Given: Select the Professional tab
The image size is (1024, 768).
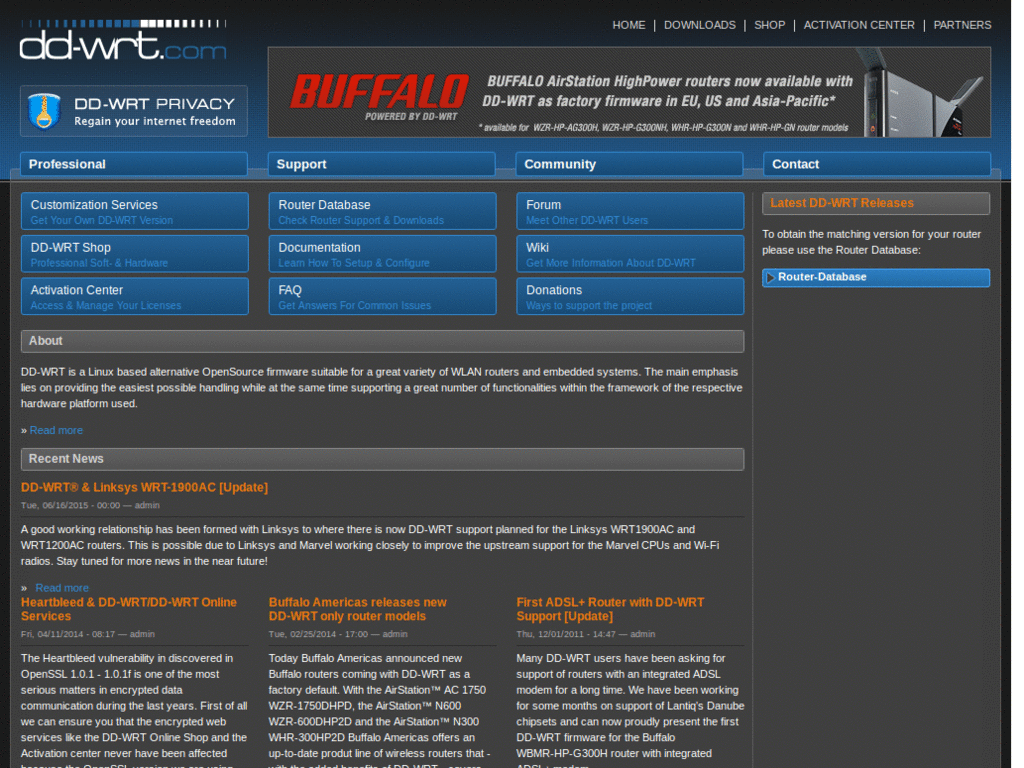Looking at the screenshot, I should [134, 164].
